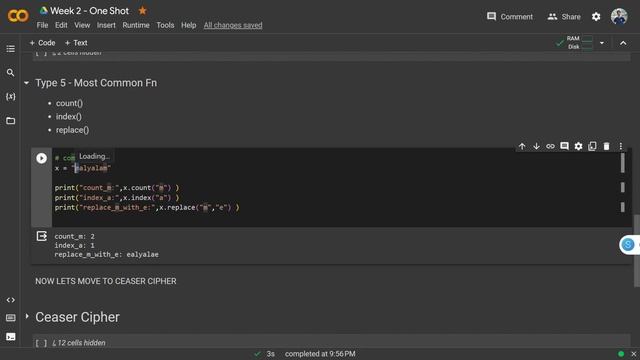The height and width of the screenshot is (360, 640).
Task: Click the x = "ealyalam" code line
Action: [83, 168]
